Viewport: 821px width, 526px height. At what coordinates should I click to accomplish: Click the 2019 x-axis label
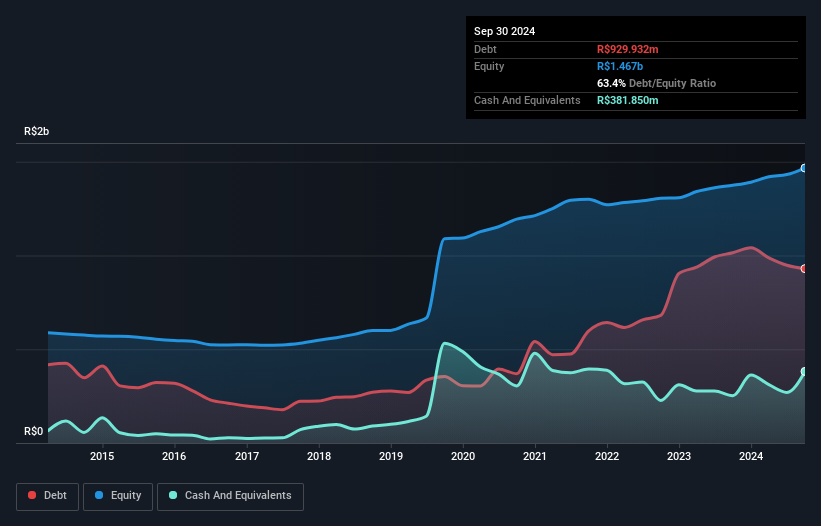click(x=391, y=456)
